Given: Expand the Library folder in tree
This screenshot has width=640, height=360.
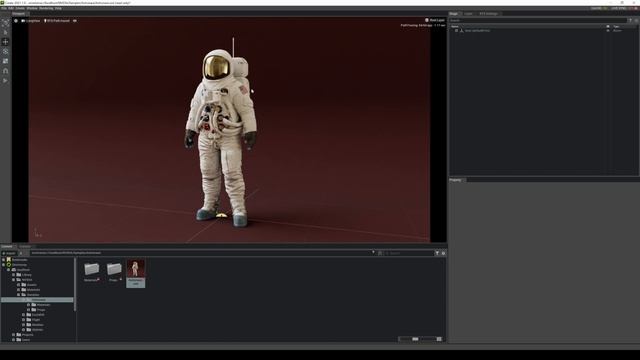Looking at the screenshot, I should tap(13, 275).
